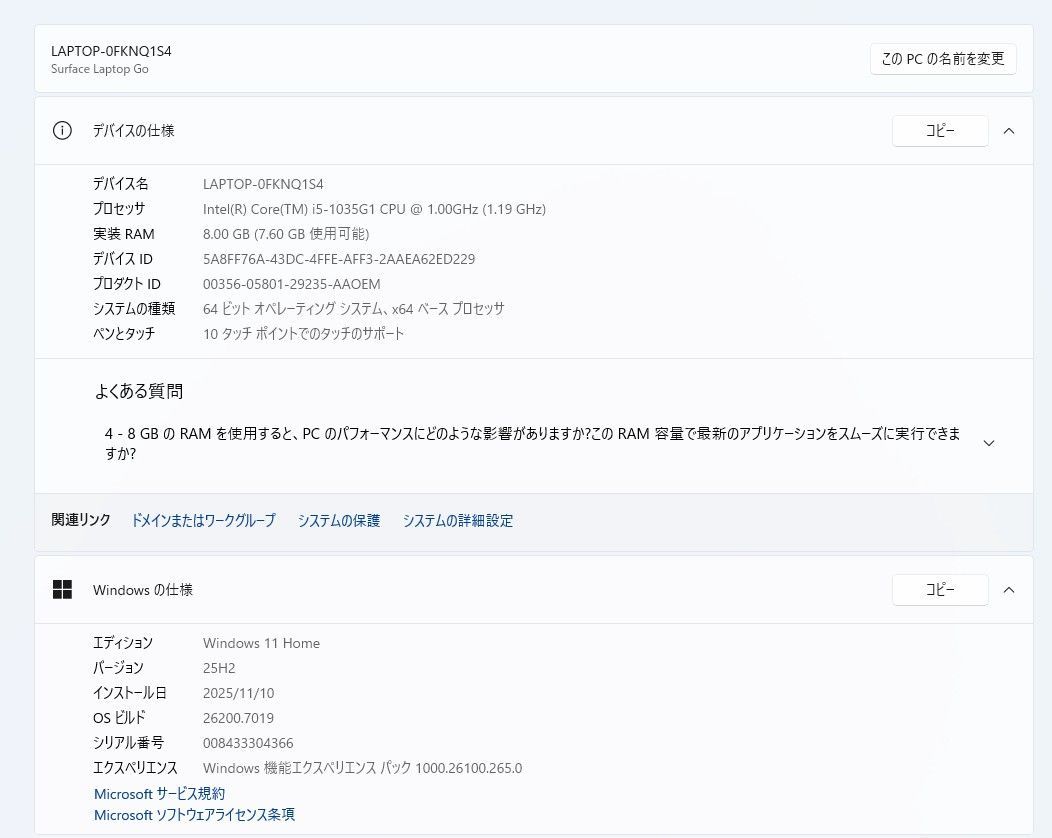Open the Microsoft サービス規約 link
The height and width of the screenshot is (838, 1052).
(x=159, y=794)
